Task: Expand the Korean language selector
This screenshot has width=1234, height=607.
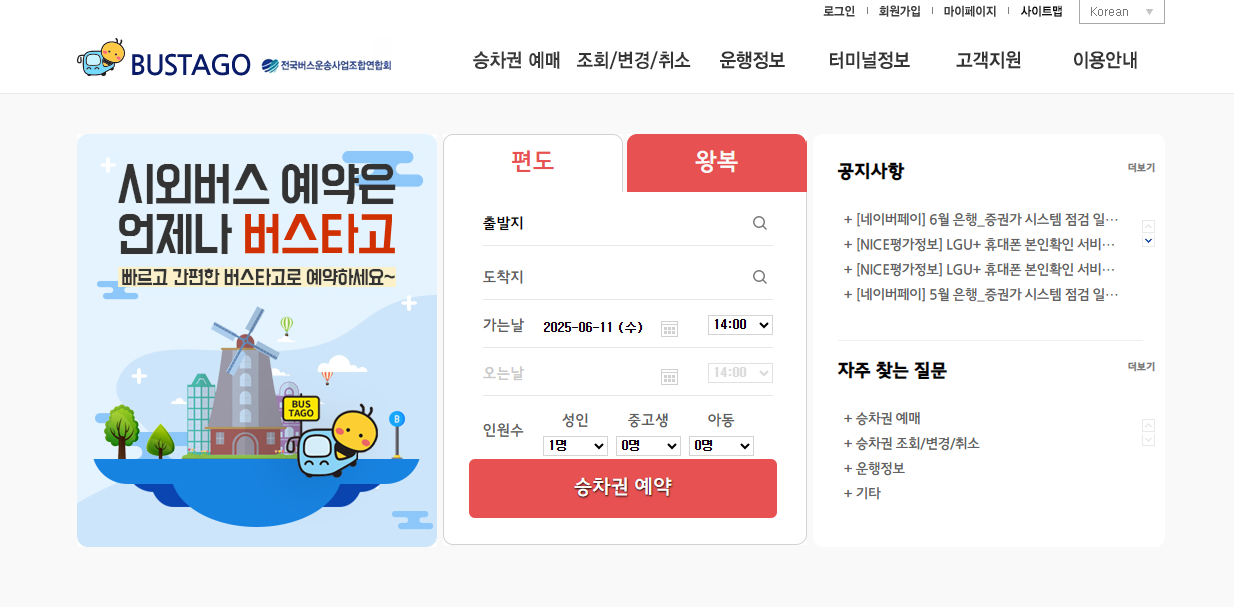Action: tap(1121, 12)
